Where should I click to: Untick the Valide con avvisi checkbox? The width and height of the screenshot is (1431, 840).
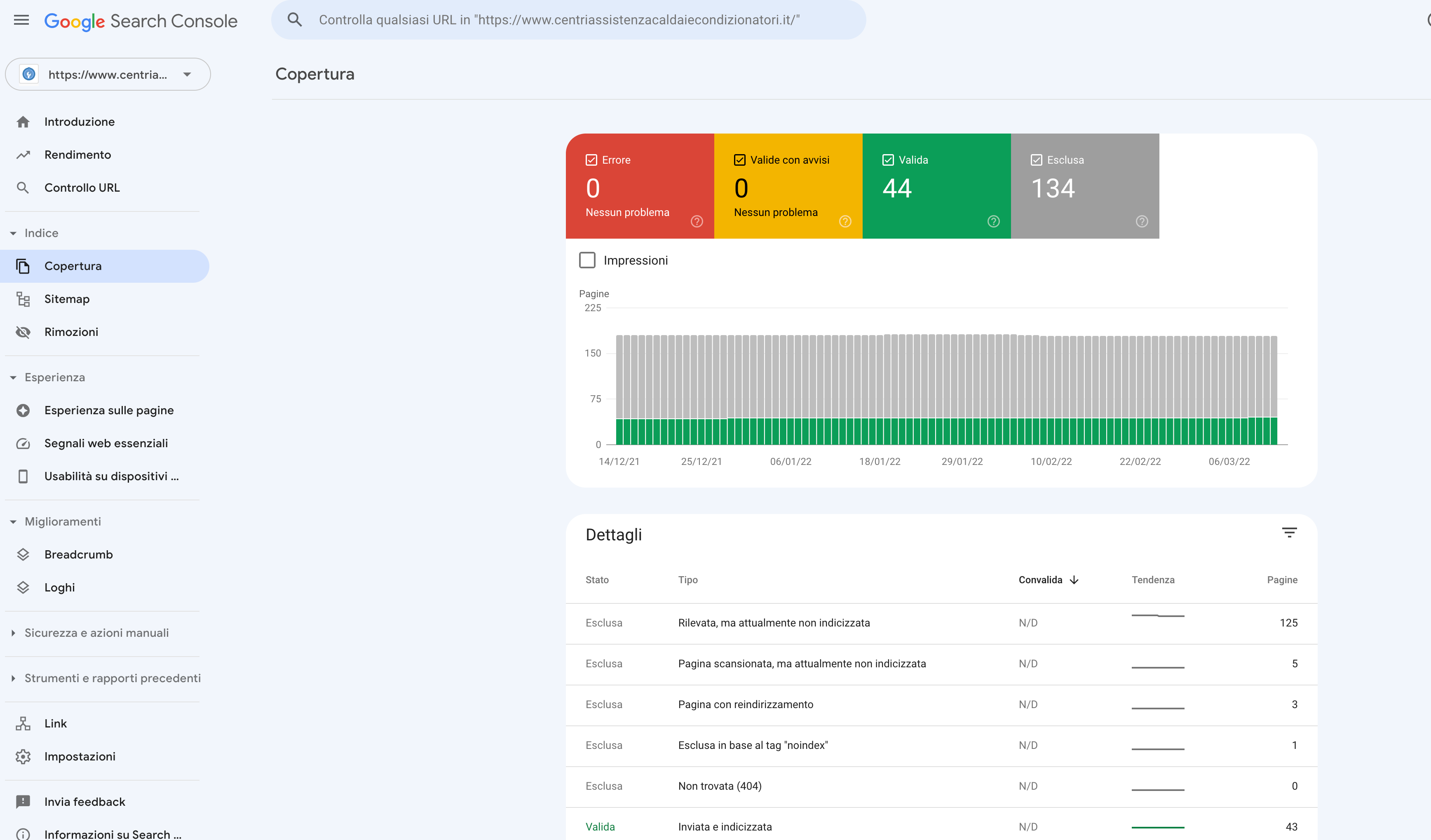pyautogui.click(x=739, y=160)
